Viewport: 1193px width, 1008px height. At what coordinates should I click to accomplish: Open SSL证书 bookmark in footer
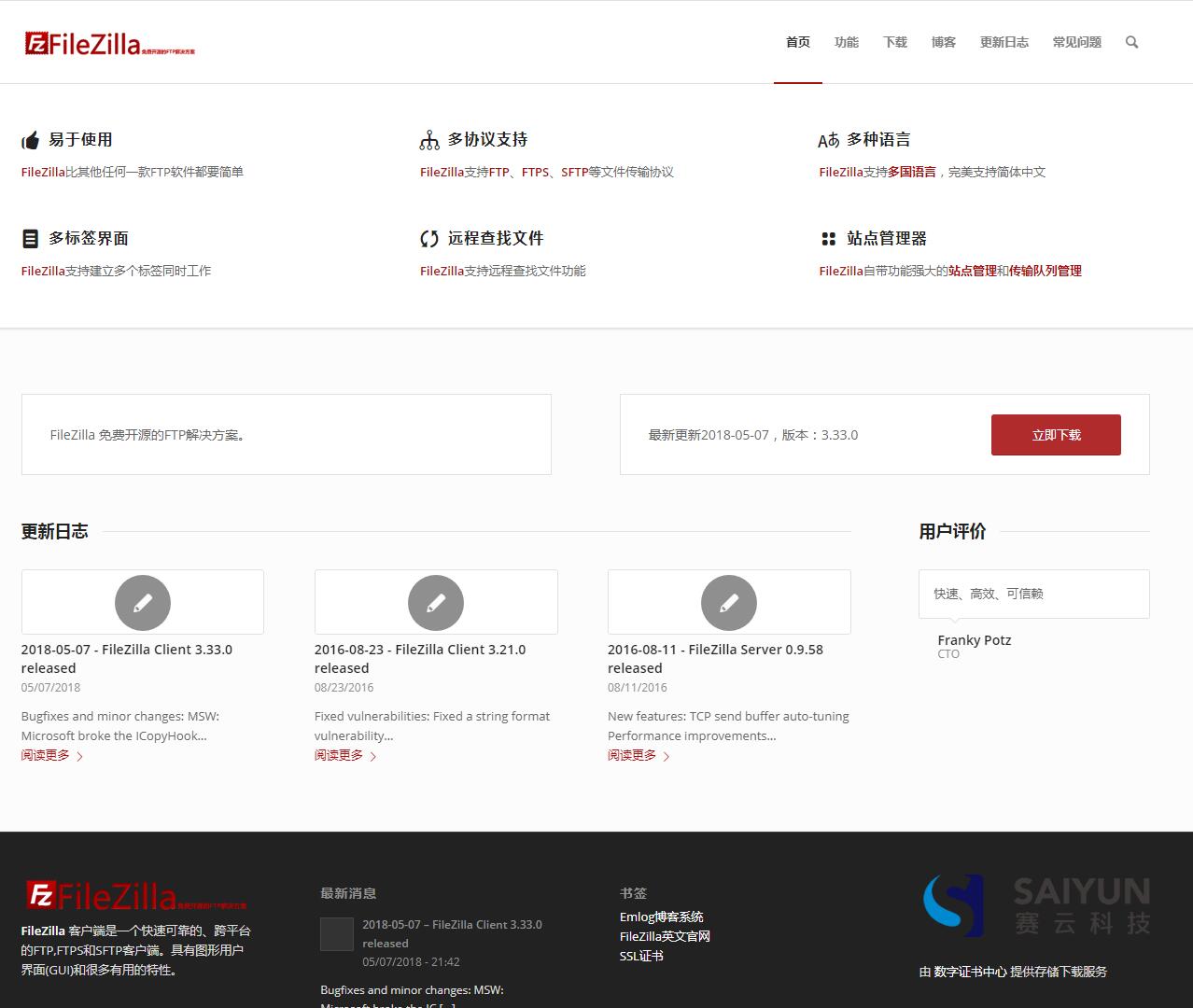point(641,956)
